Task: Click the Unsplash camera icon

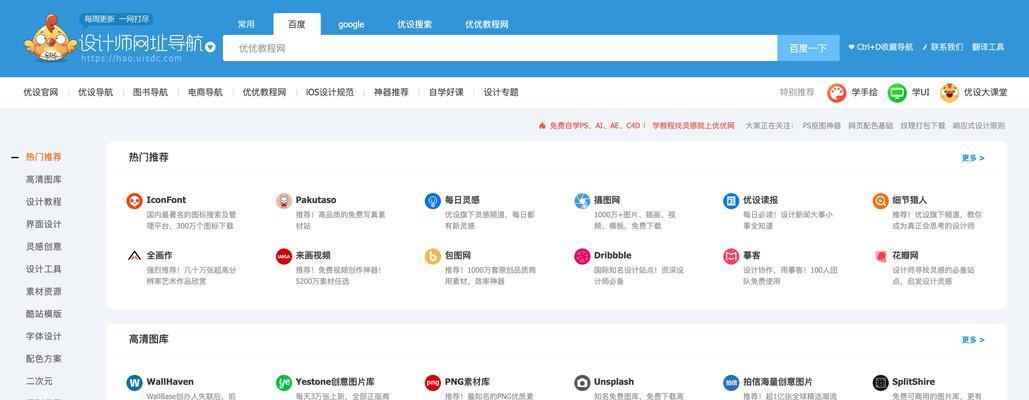Action: click(x=582, y=382)
